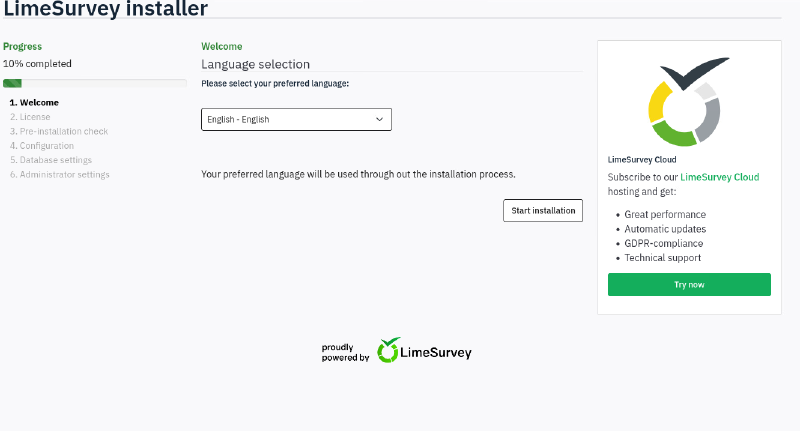Click the Language selection heading

(256, 64)
